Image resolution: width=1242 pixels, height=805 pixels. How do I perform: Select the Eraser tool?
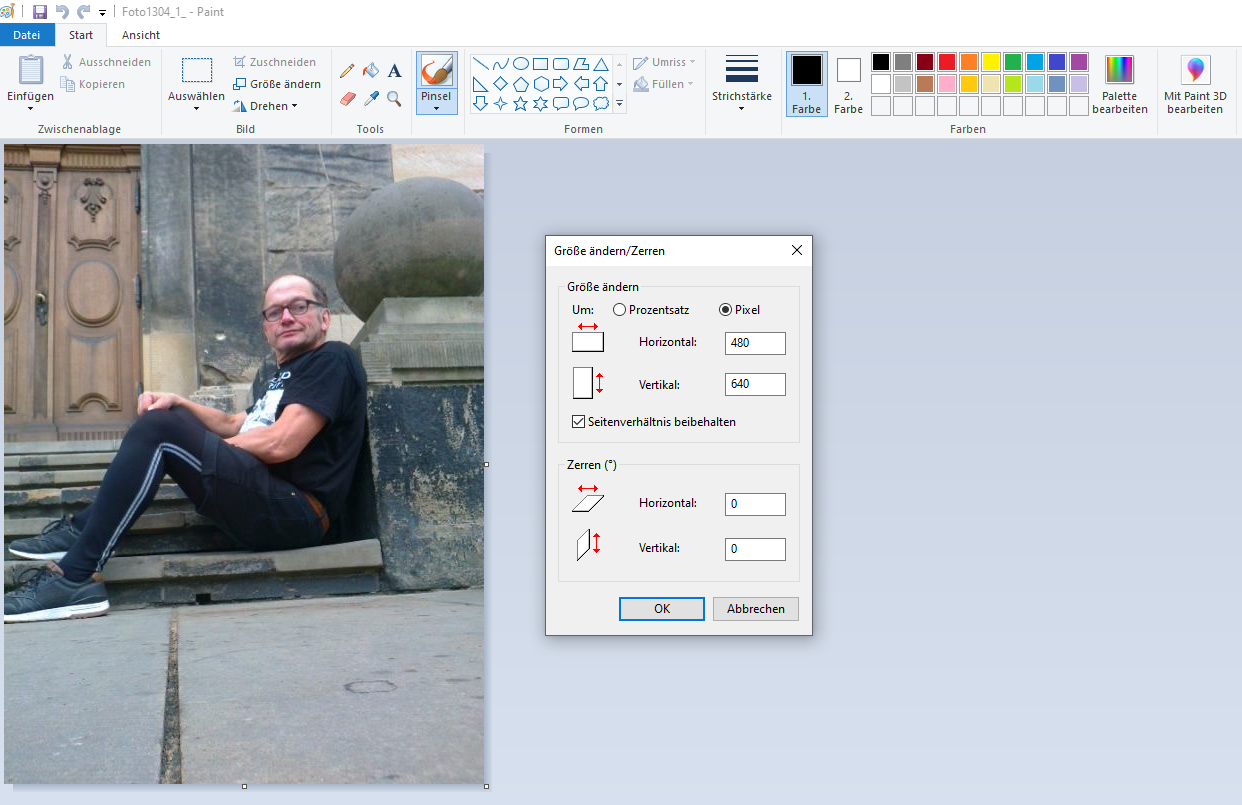[347, 98]
